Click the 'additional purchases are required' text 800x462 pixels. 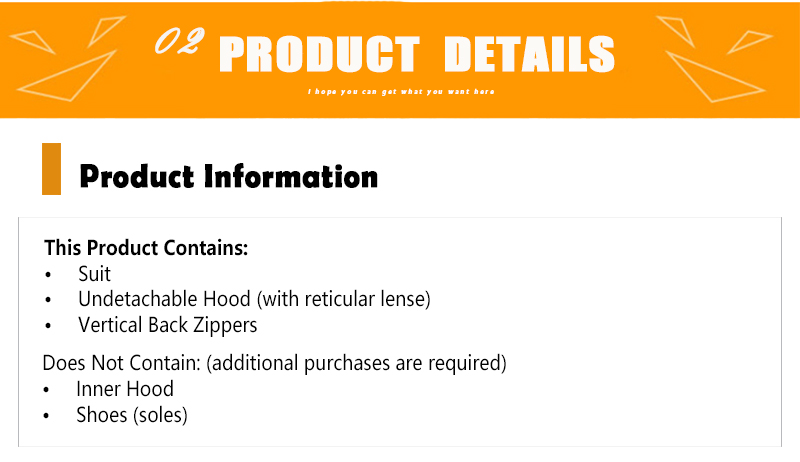[x=357, y=363]
